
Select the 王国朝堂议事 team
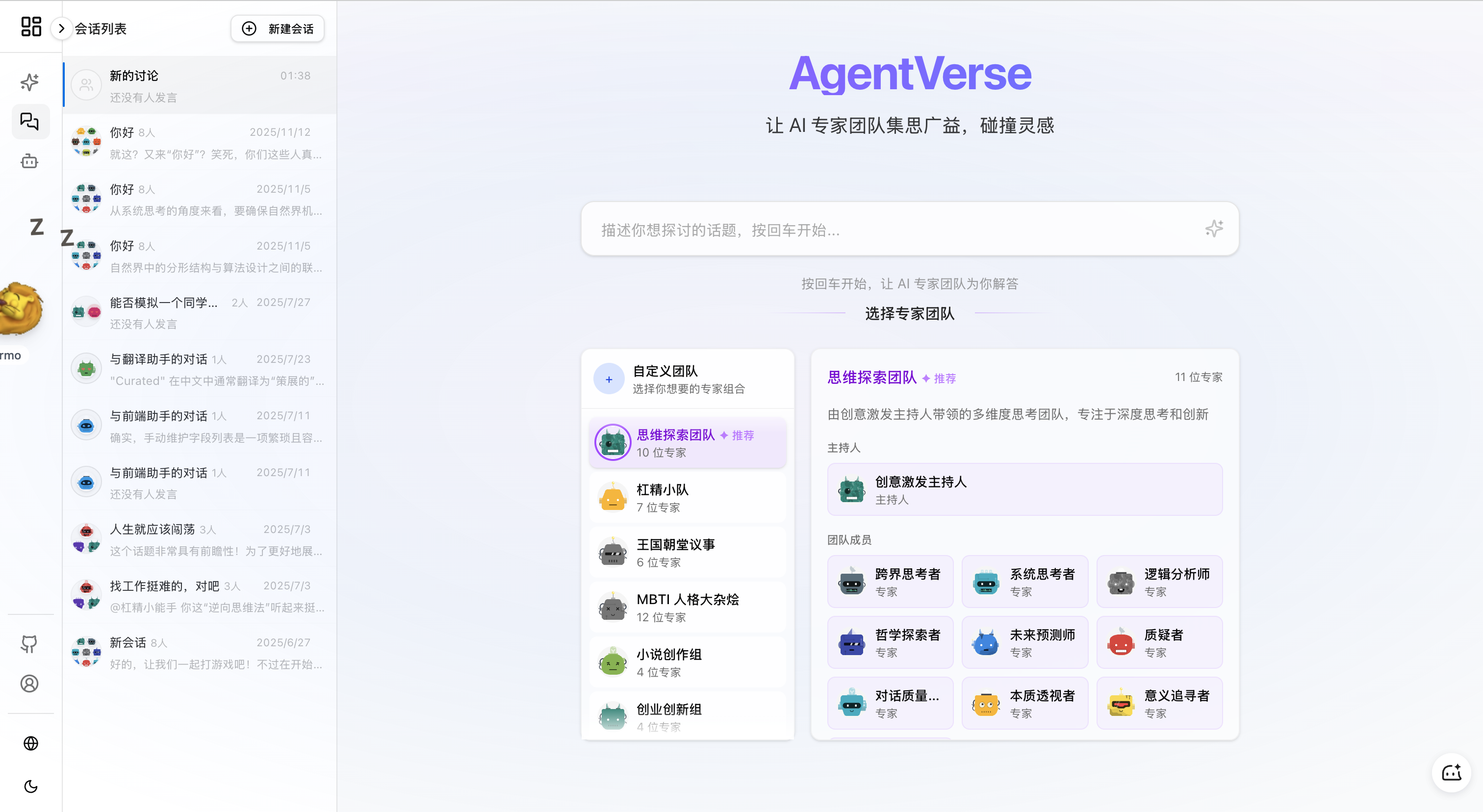coord(688,553)
